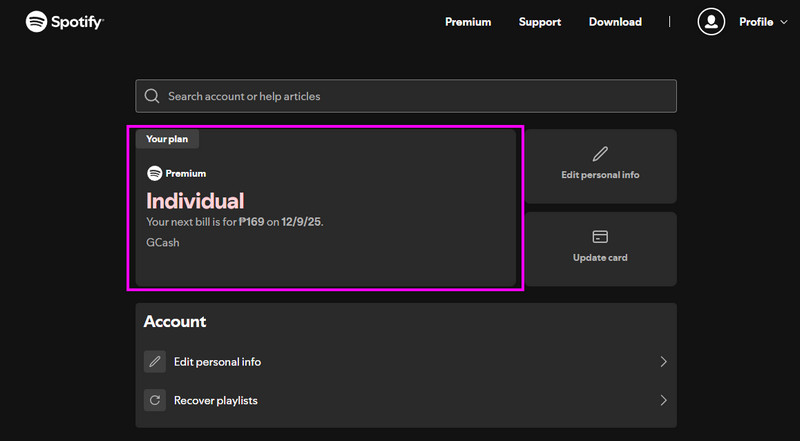
Task: Select the Update card tile label
Action: (x=600, y=258)
